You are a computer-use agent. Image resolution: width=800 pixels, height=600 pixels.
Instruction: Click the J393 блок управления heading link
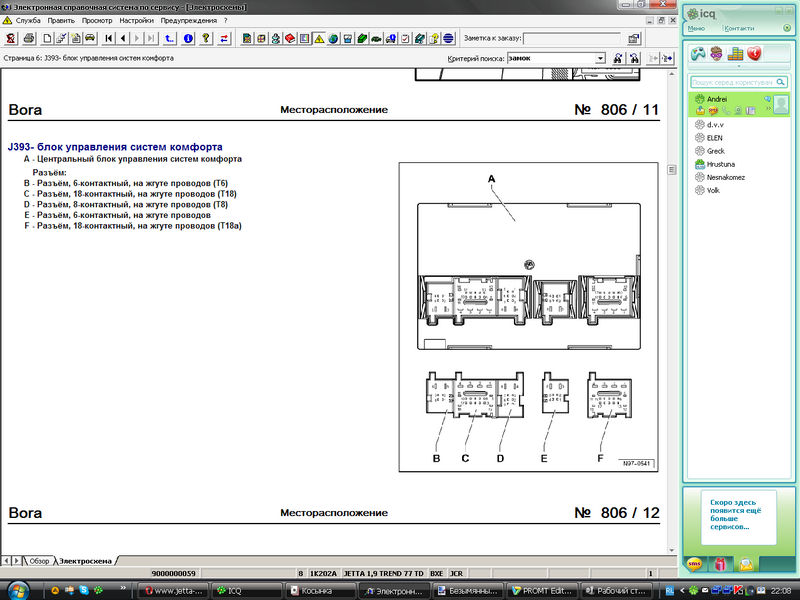(x=115, y=147)
